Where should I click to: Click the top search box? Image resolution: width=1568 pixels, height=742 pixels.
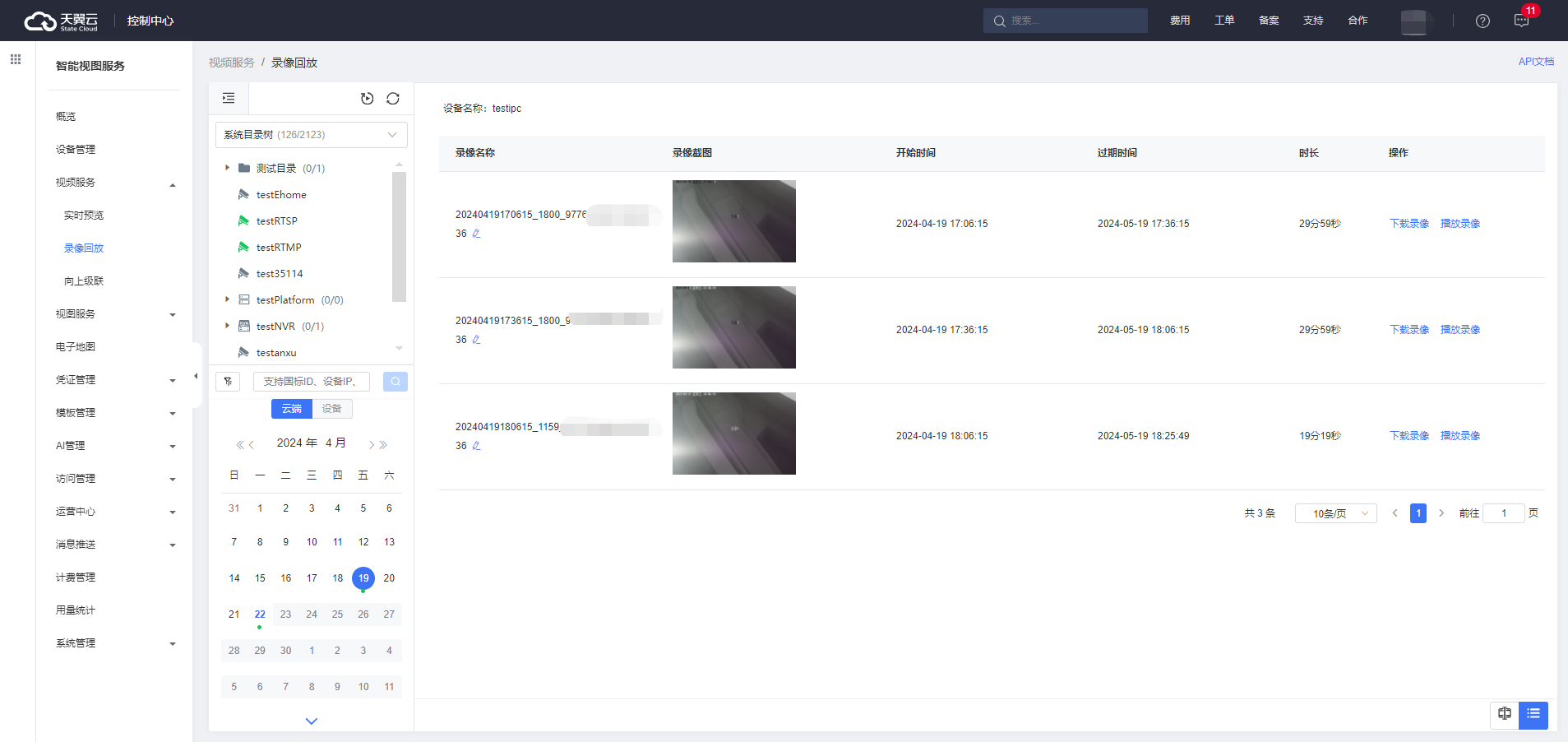point(1066,21)
